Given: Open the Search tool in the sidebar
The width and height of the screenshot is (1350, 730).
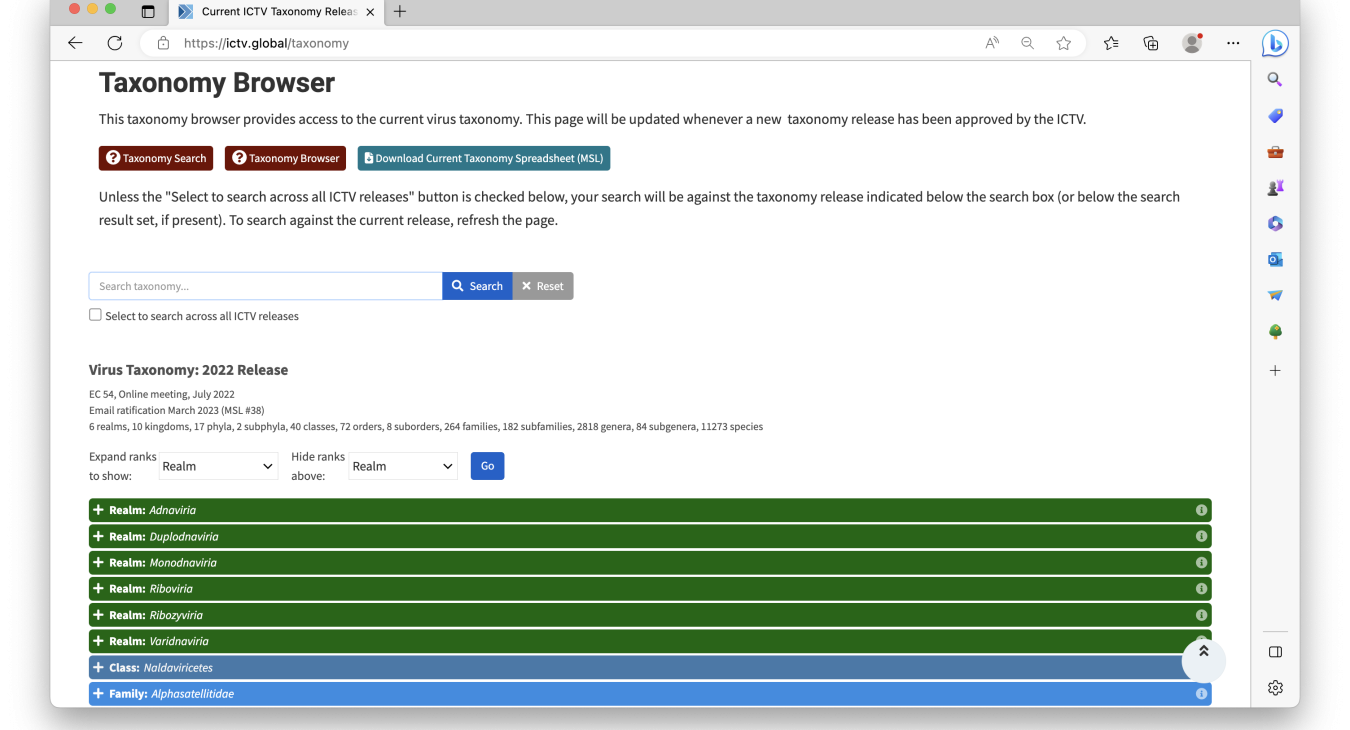Looking at the screenshot, I should [1274, 79].
